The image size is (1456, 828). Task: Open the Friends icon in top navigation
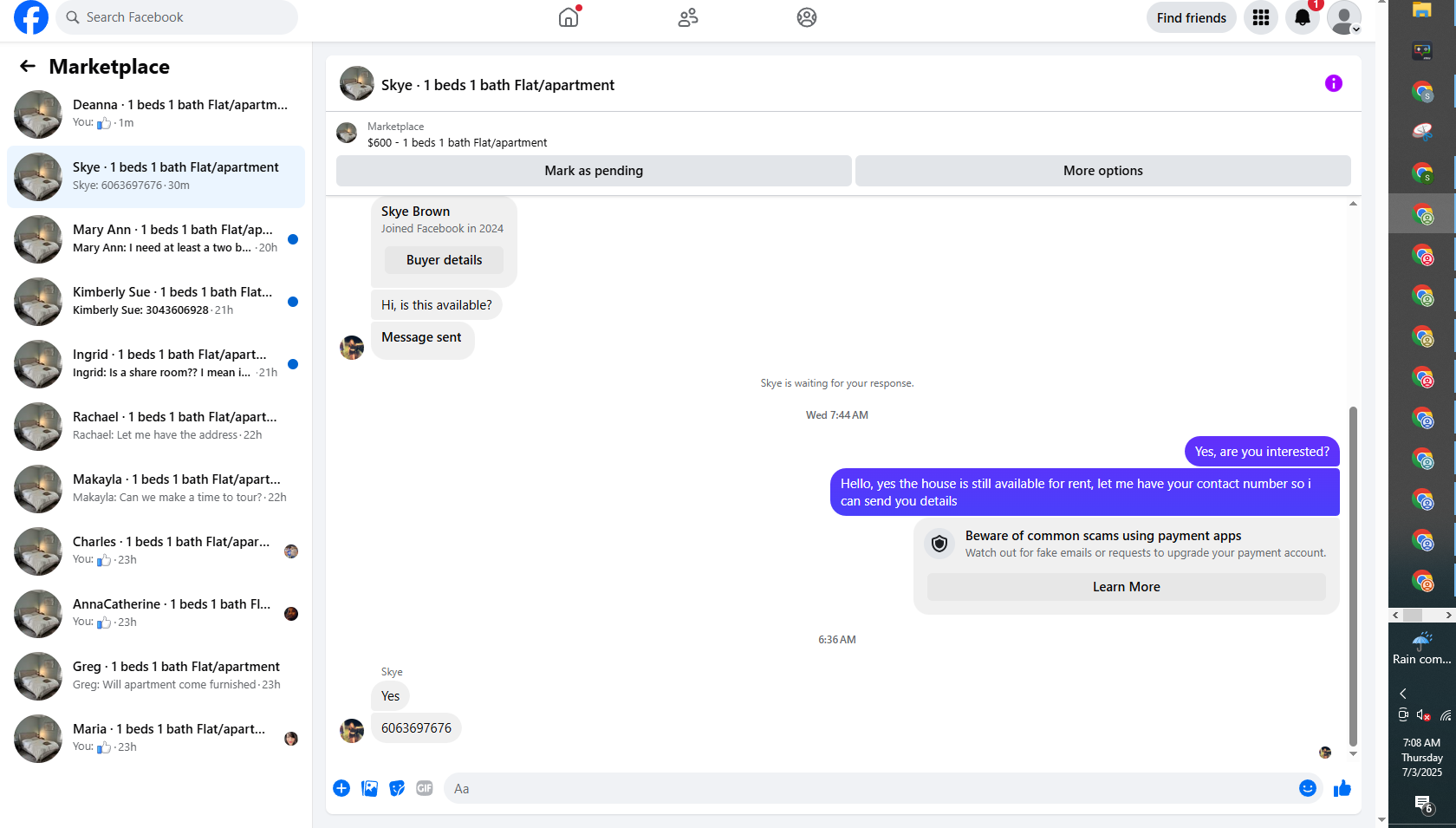[x=688, y=17]
